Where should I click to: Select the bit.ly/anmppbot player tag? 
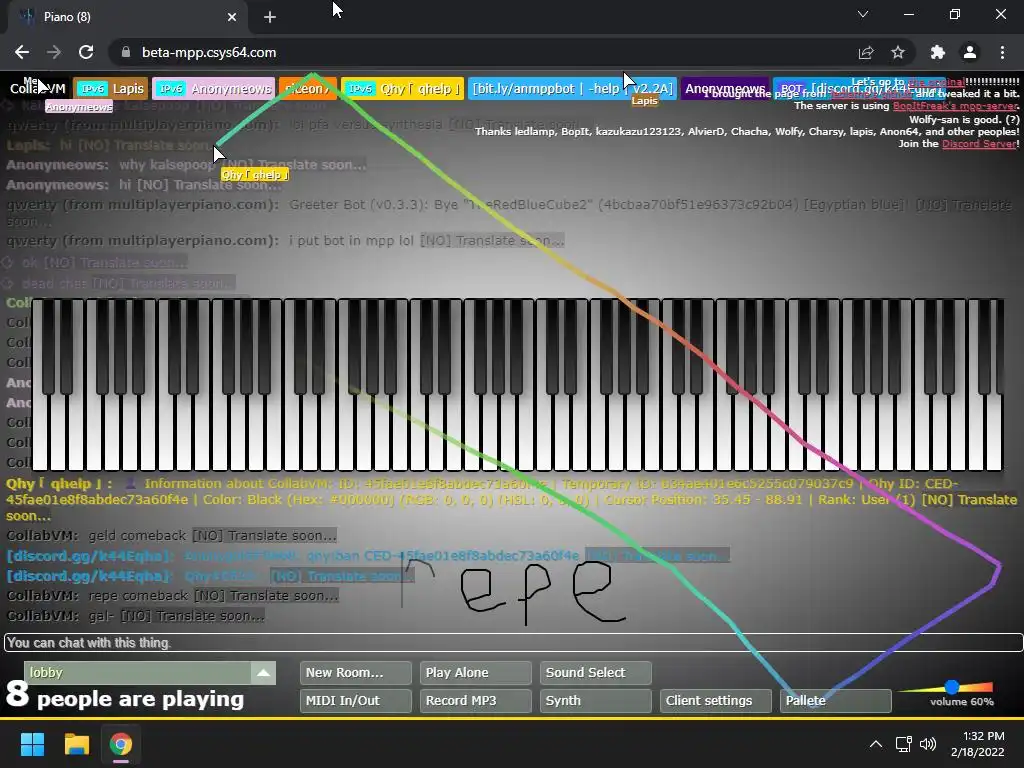pos(572,89)
